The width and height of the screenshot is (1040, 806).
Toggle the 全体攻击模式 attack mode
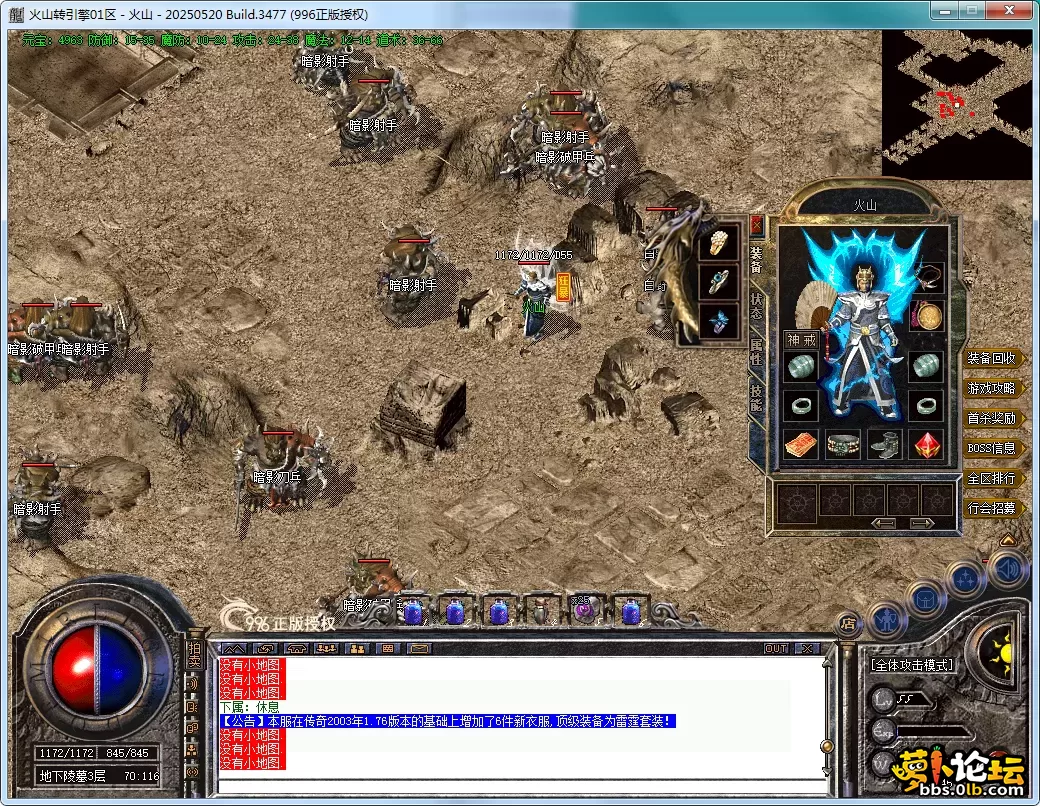click(912, 664)
